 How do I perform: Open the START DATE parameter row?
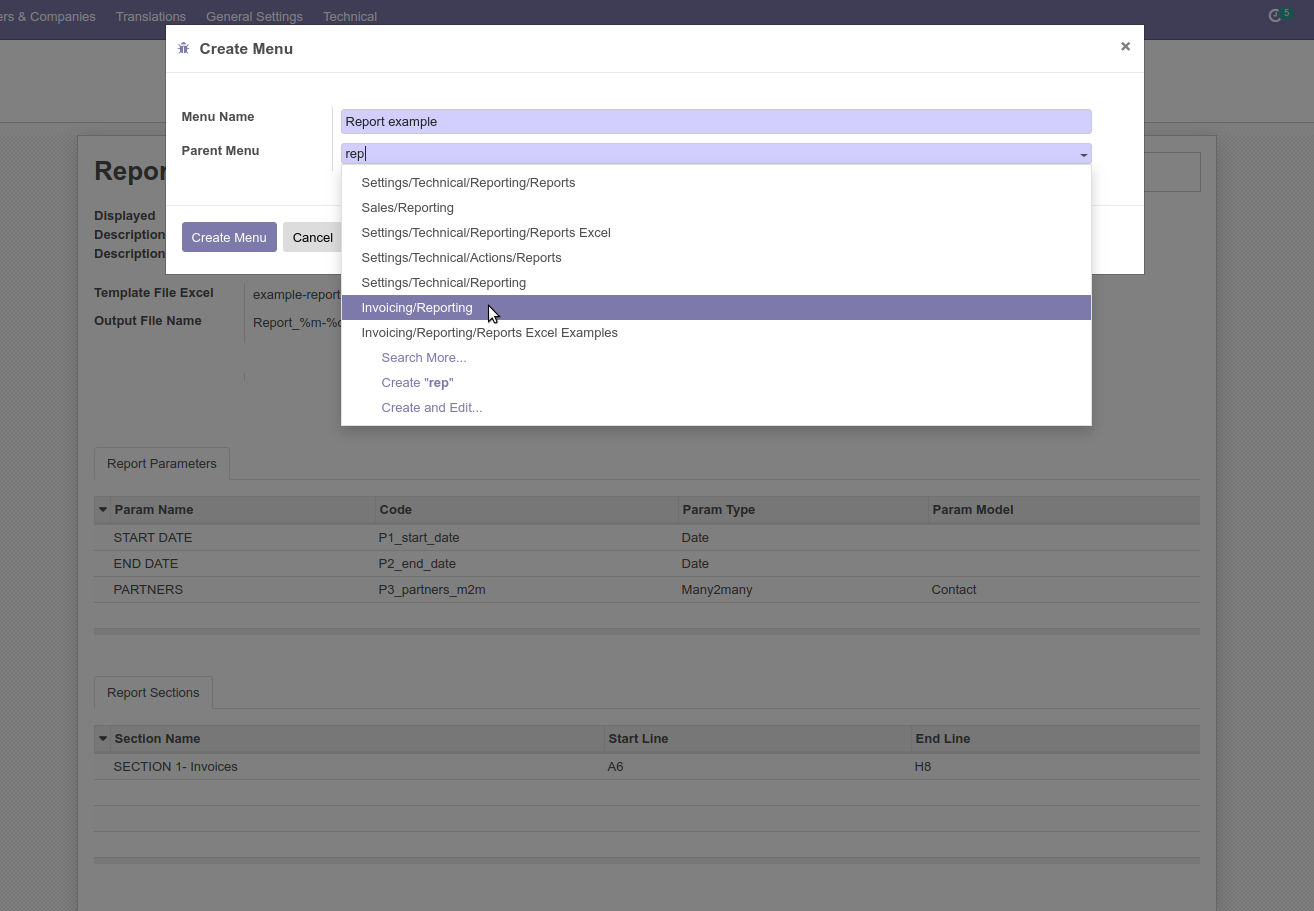point(646,538)
